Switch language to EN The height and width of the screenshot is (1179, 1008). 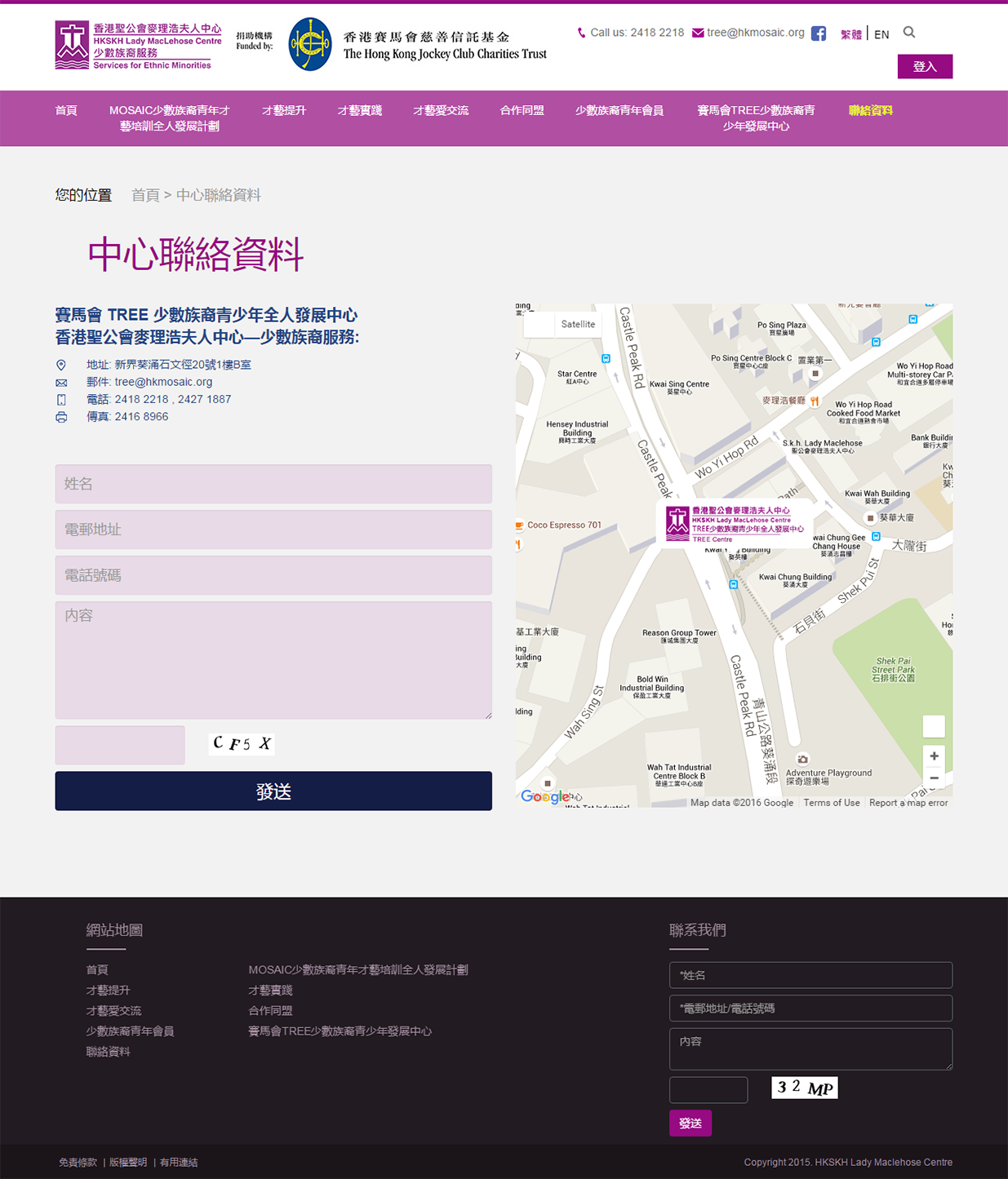[x=881, y=34]
